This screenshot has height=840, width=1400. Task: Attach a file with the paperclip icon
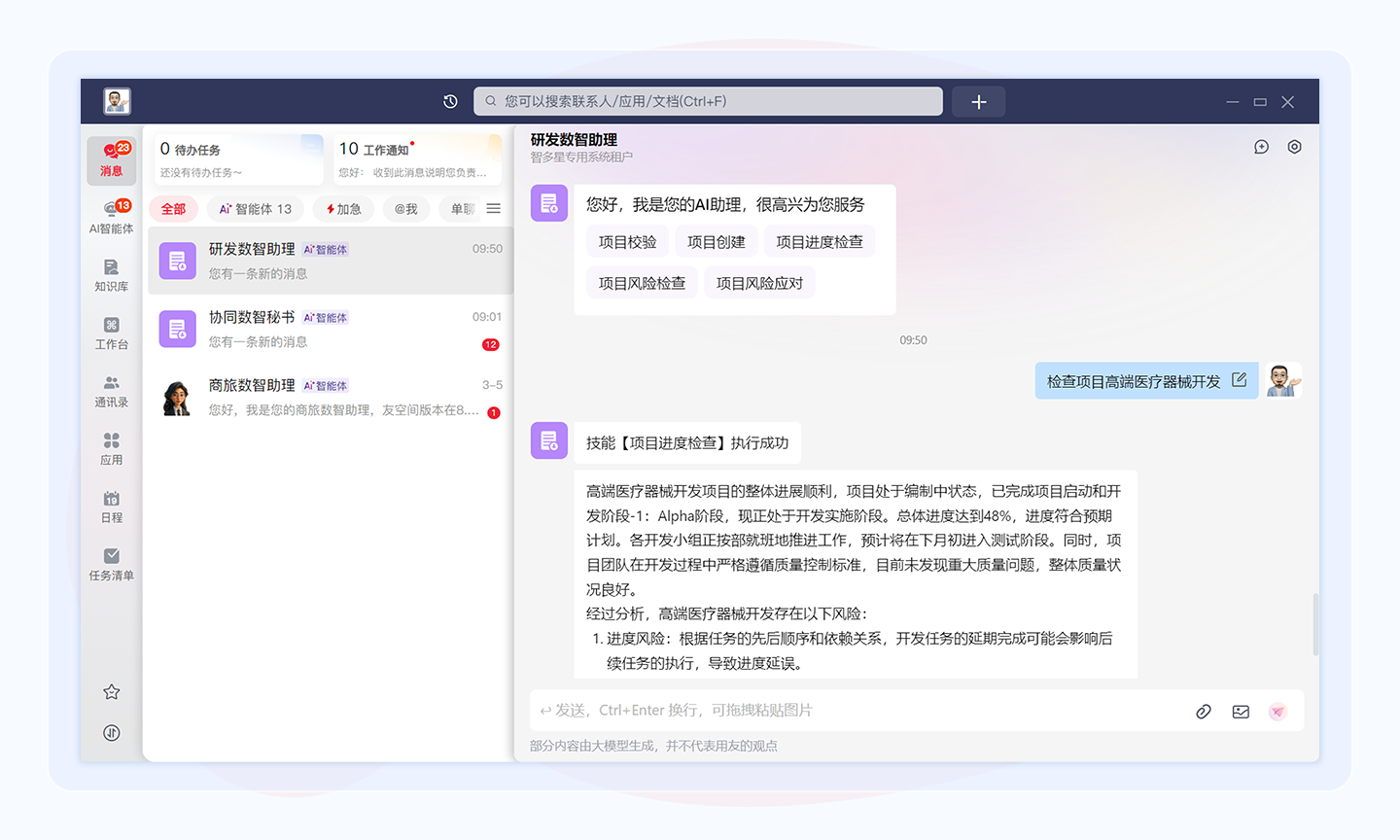tap(1203, 711)
